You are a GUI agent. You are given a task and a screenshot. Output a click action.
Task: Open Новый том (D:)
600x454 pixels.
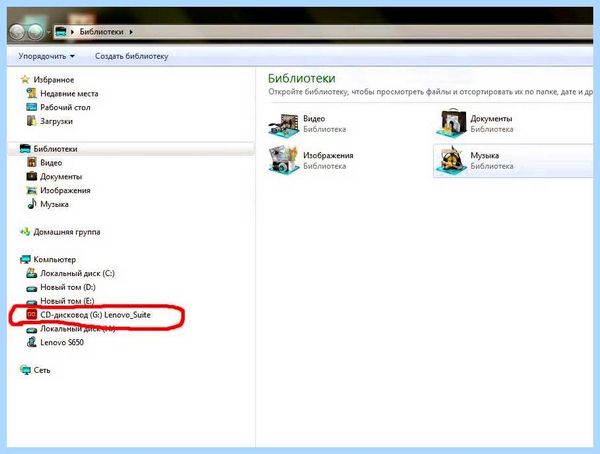pos(68,287)
